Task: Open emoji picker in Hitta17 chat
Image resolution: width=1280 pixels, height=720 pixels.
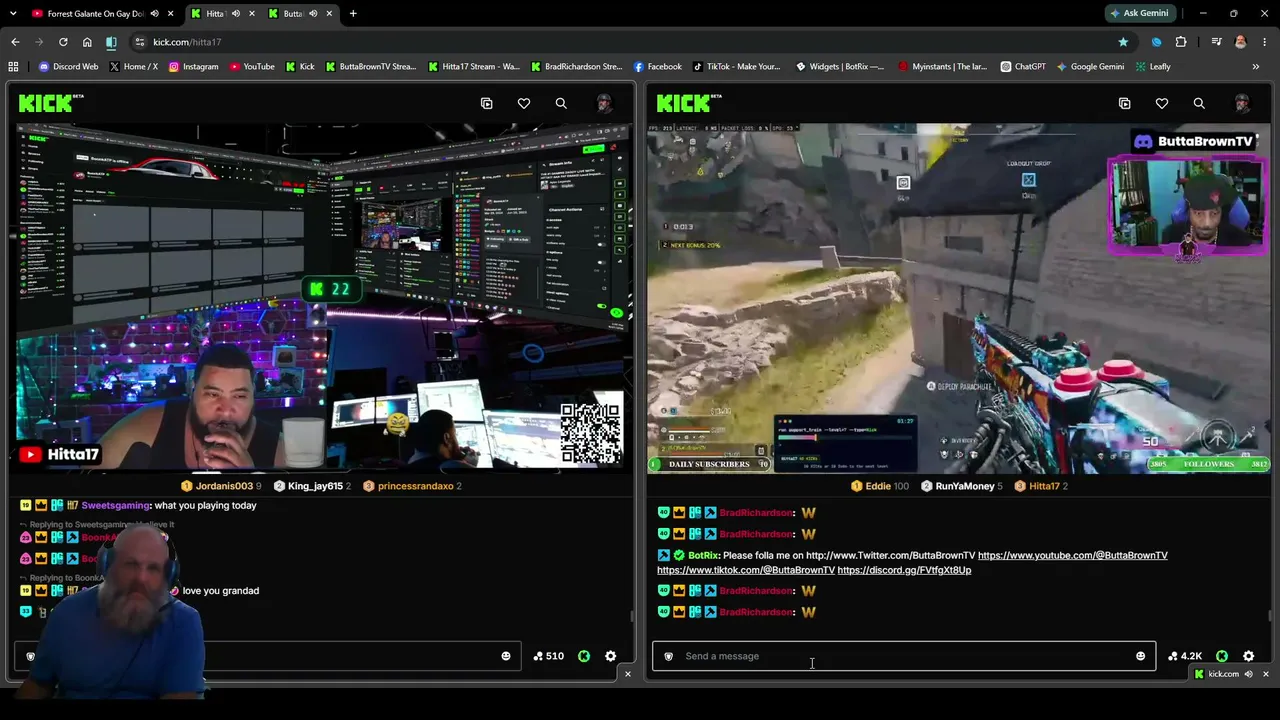Action: click(x=506, y=656)
